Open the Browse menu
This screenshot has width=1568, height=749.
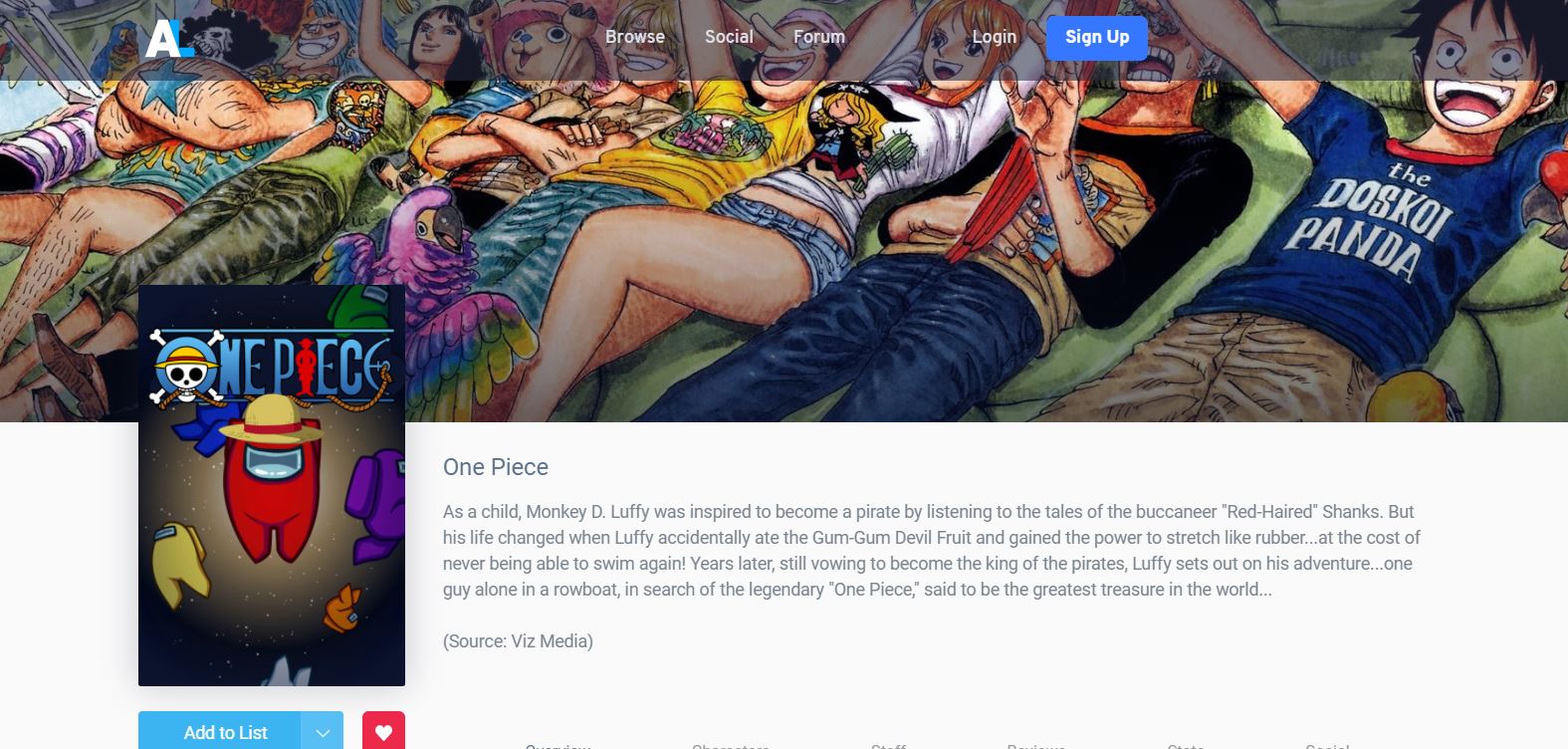[635, 37]
